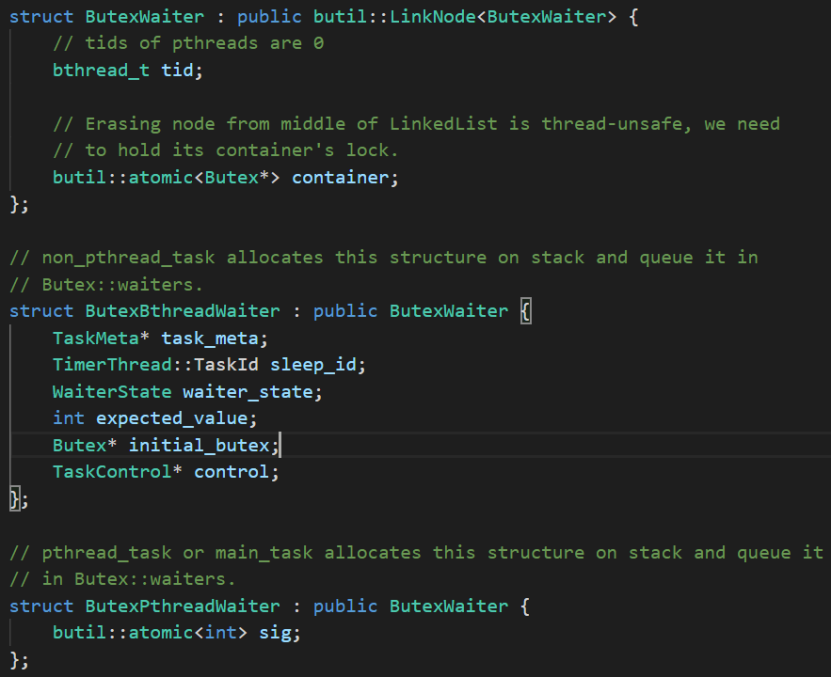Click comment line 'Erasing node from middle of LinkedList'
The width and height of the screenshot is (831, 678).
[416, 124]
